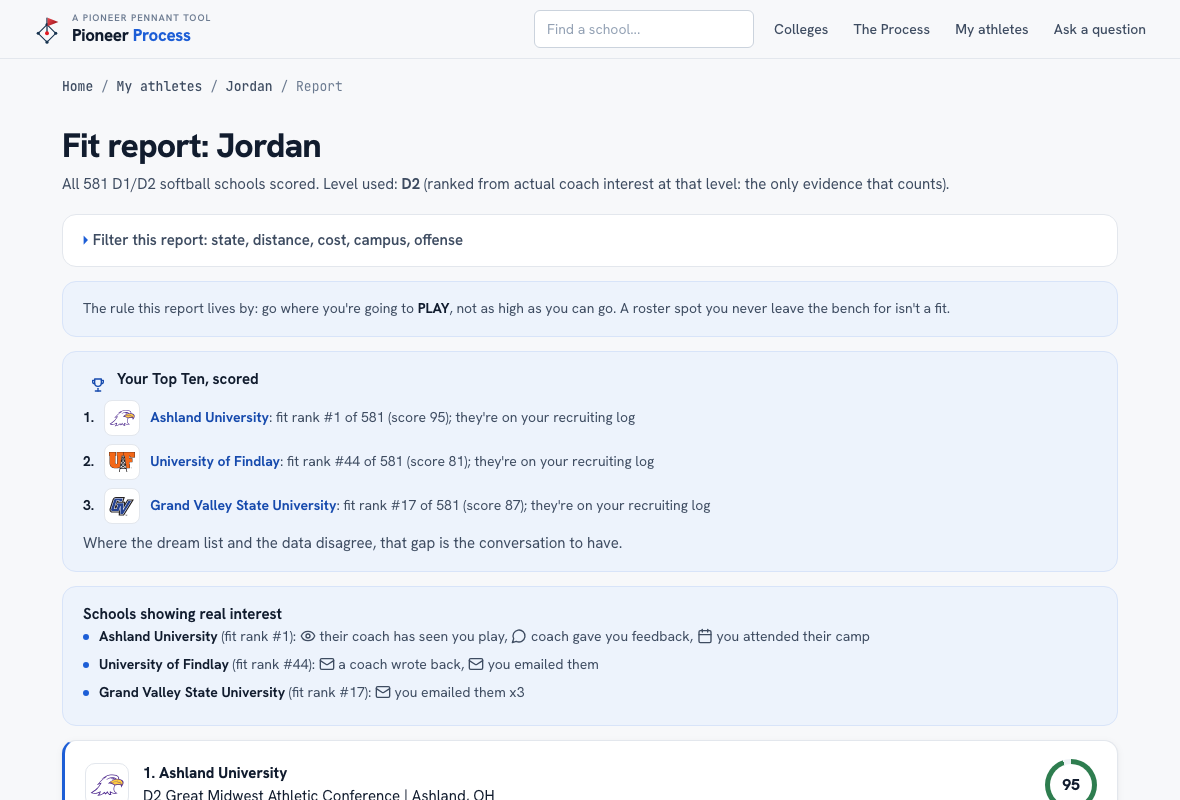Image resolution: width=1180 pixels, height=800 pixels.
Task: Click envelope icon before 'you emailed them' for Findlay
Action: [x=476, y=665]
